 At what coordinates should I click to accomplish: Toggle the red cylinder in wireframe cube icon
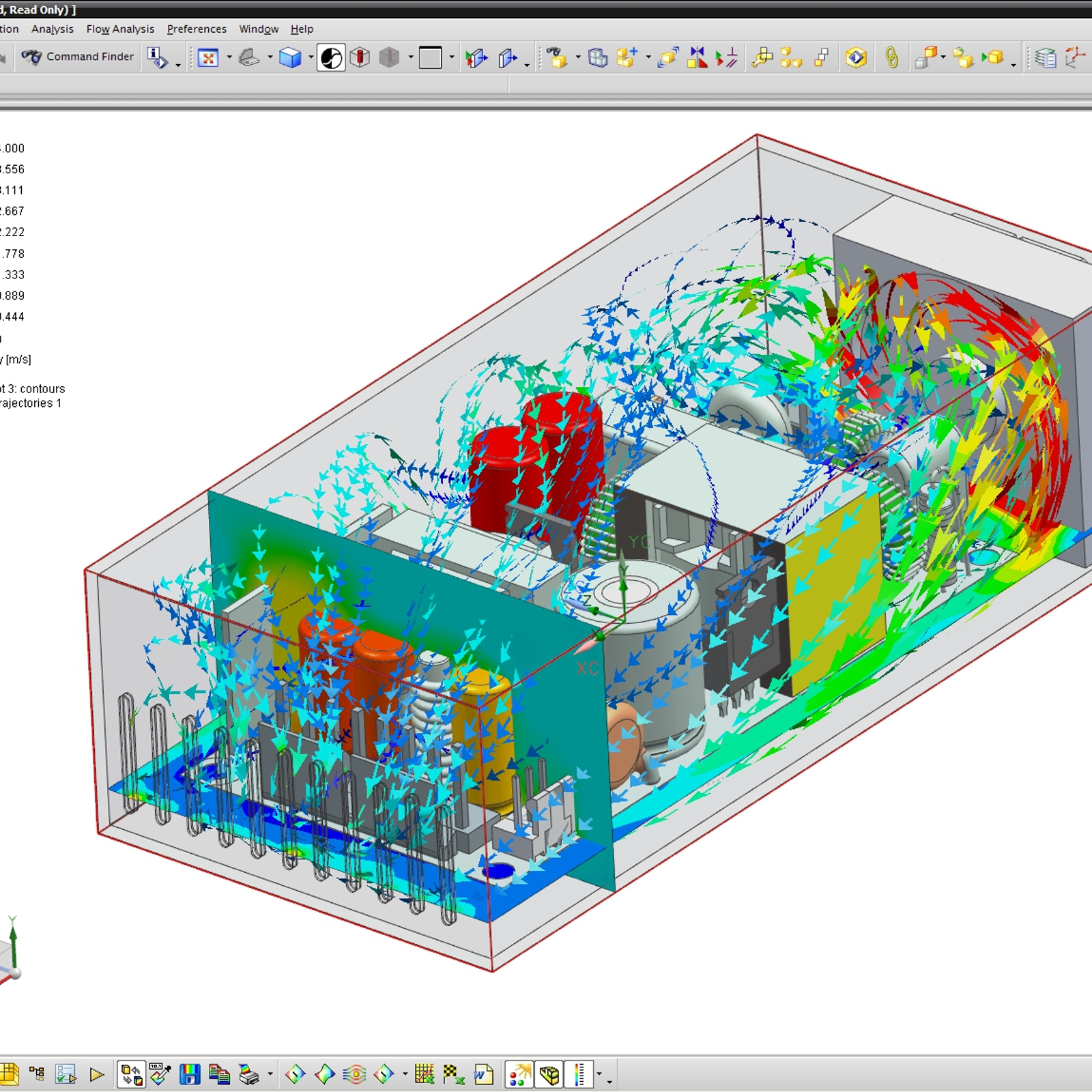360,58
